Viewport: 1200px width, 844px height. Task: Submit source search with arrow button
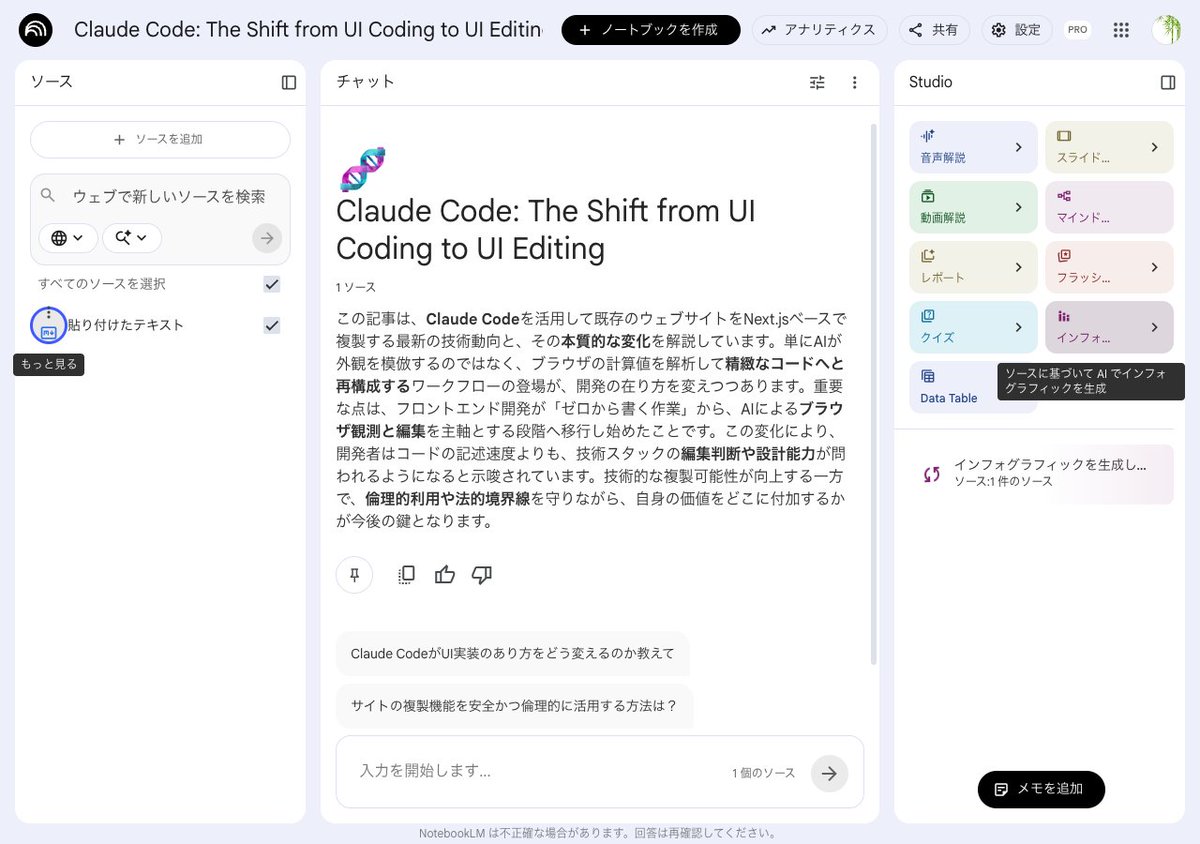click(267, 238)
